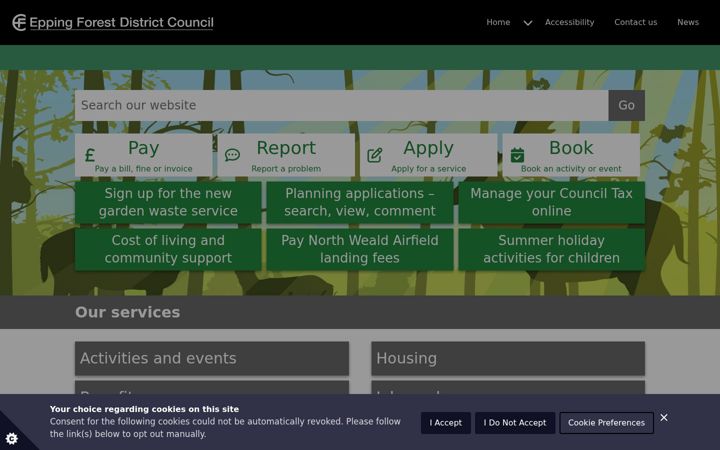Open the cookie settings gear icon
This screenshot has height=450, width=720.
[12, 439]
